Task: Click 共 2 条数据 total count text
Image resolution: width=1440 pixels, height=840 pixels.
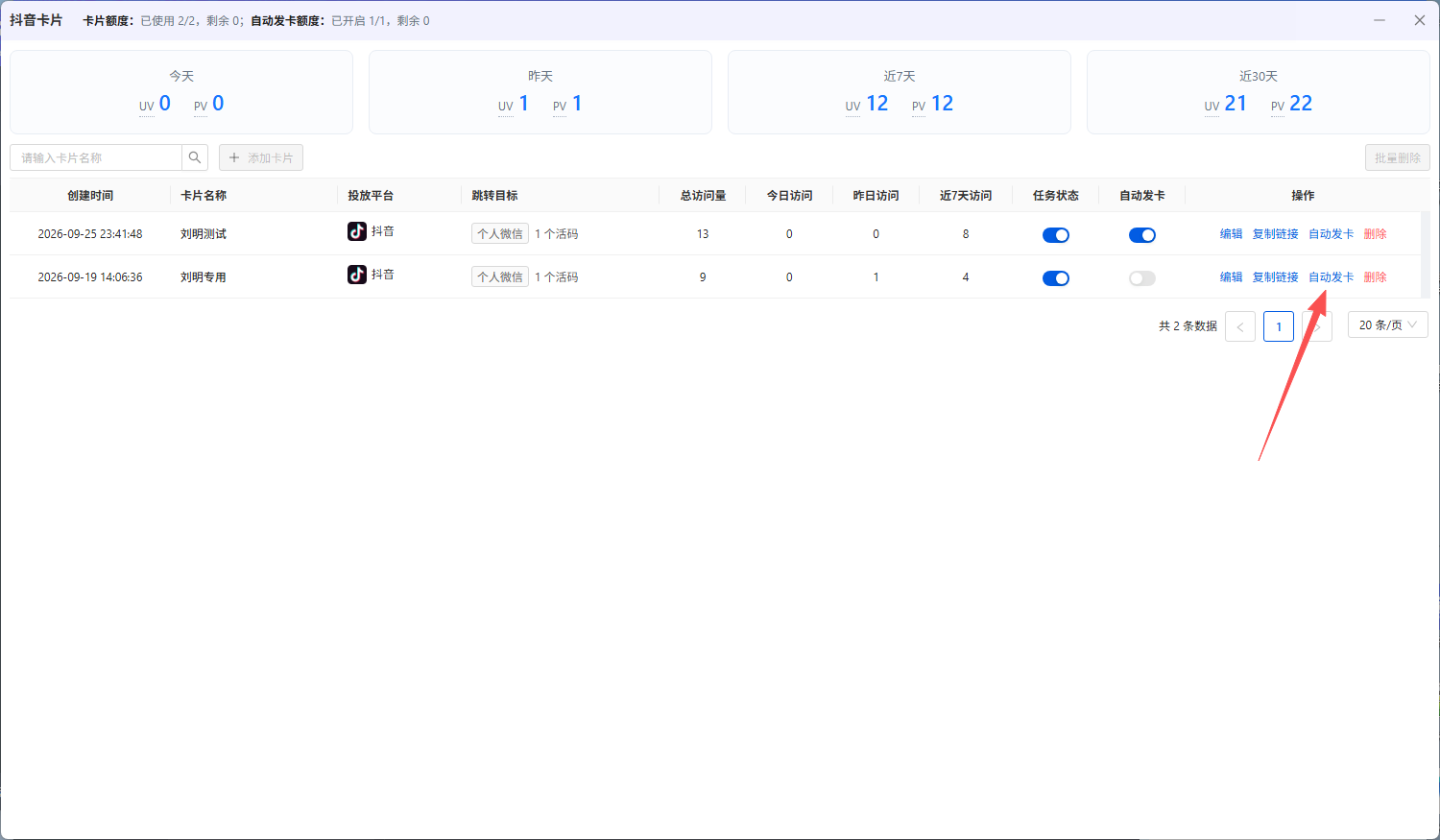Action: pos(1188,326)
